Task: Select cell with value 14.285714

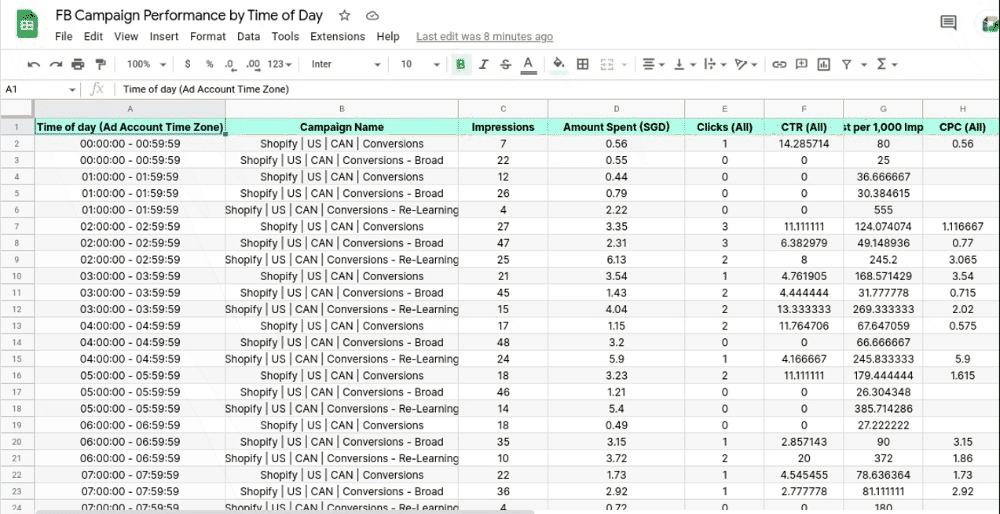Action: coord(804,143)
